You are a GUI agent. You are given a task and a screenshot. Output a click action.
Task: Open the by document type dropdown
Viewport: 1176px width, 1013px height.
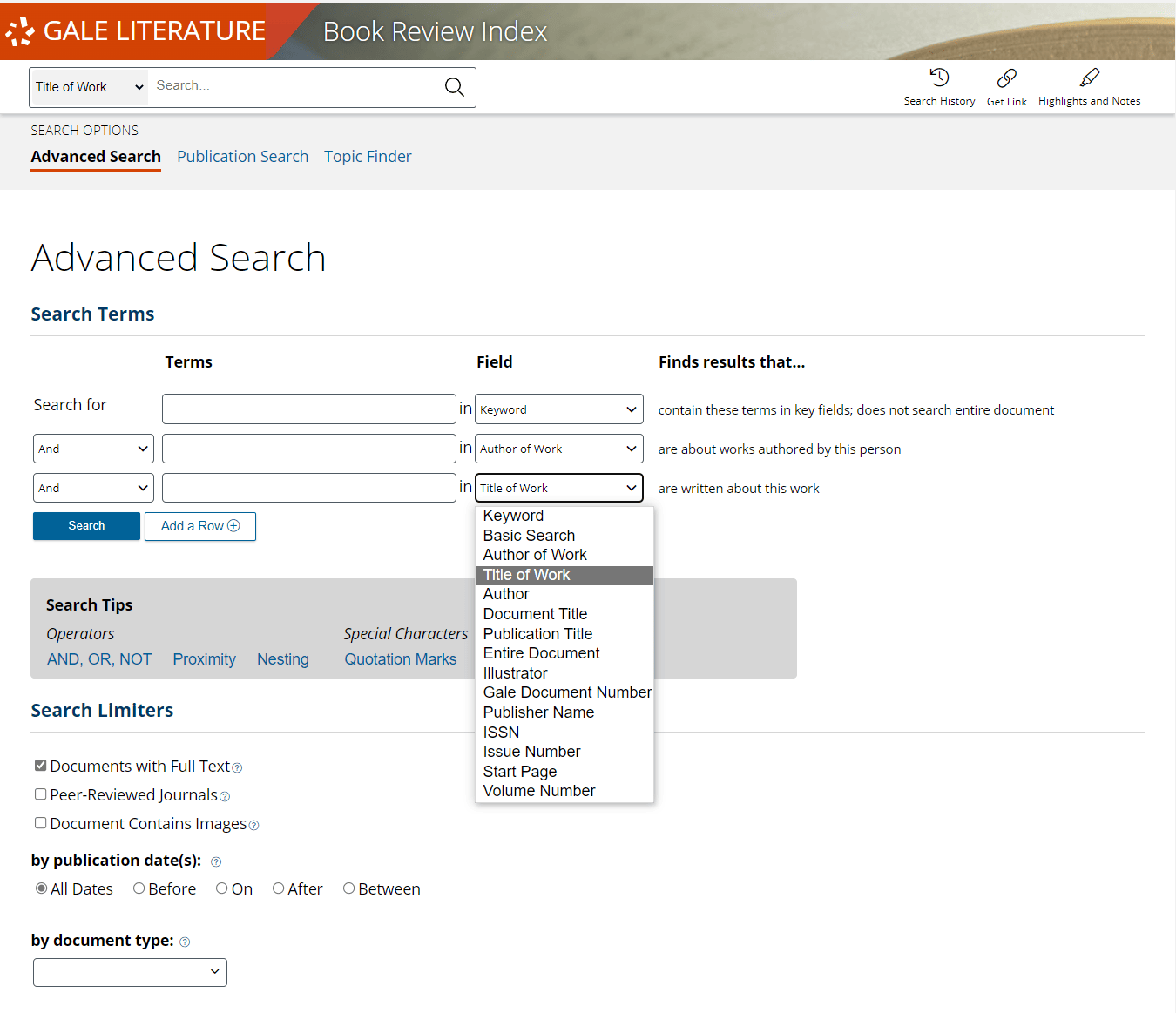[x=130, y=973]
